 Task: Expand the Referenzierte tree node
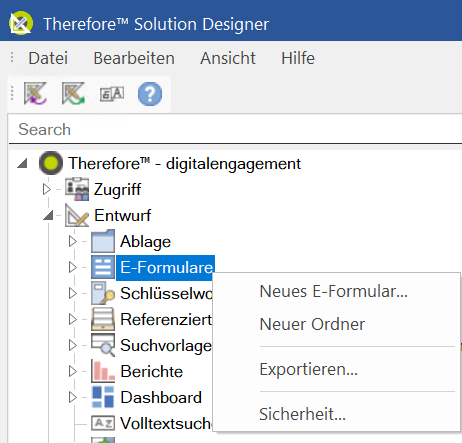click(x=73, y=319)
